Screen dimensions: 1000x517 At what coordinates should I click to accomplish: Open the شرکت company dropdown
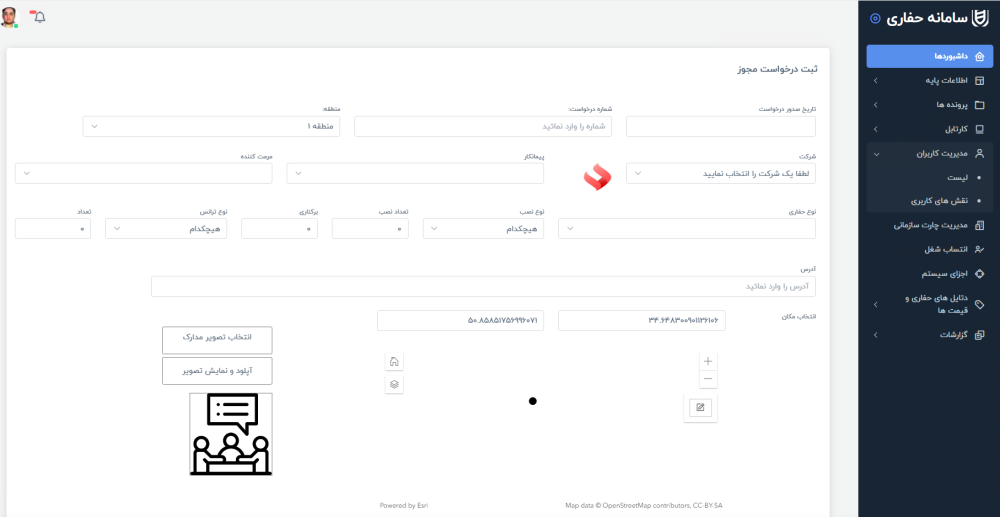tap(720, 173)
